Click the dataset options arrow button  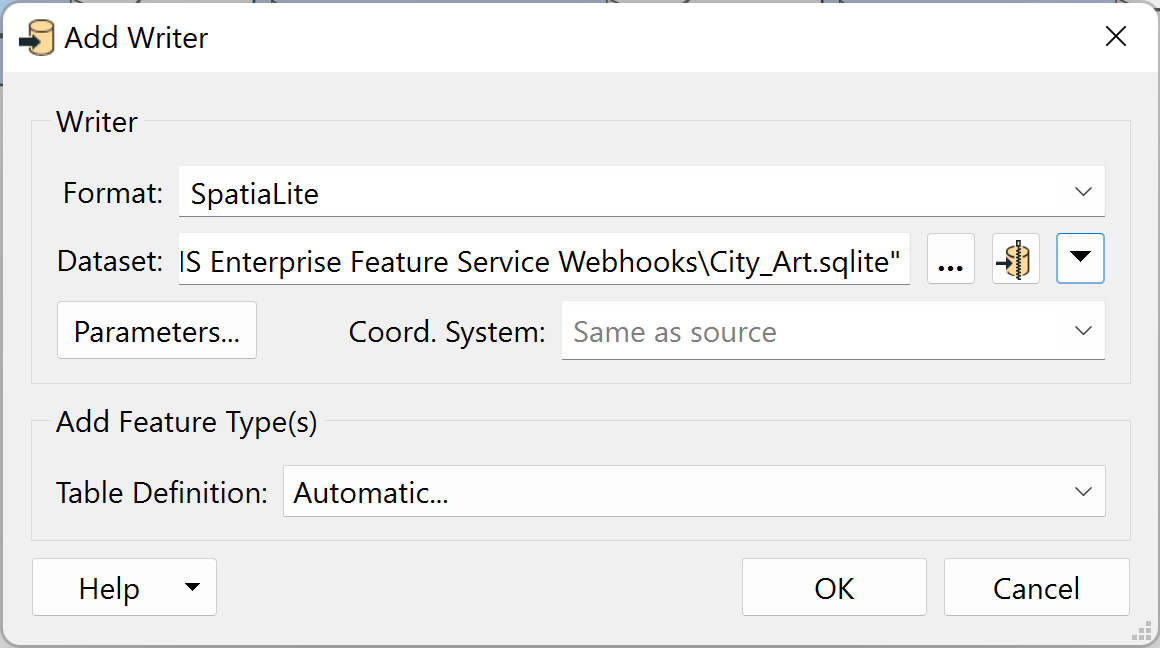[1080, 258]
